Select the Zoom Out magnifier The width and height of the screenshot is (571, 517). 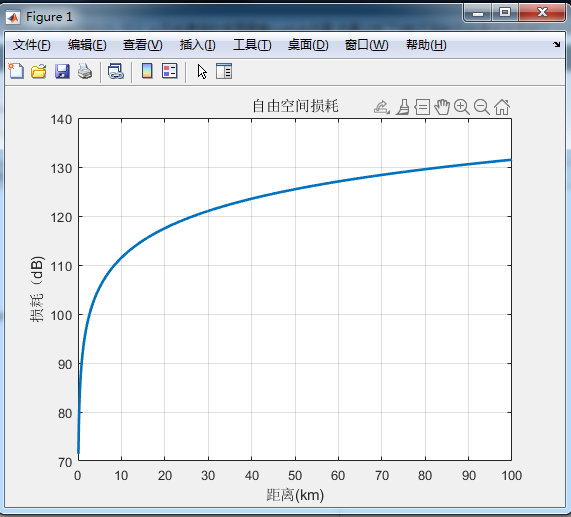[482, 107]
